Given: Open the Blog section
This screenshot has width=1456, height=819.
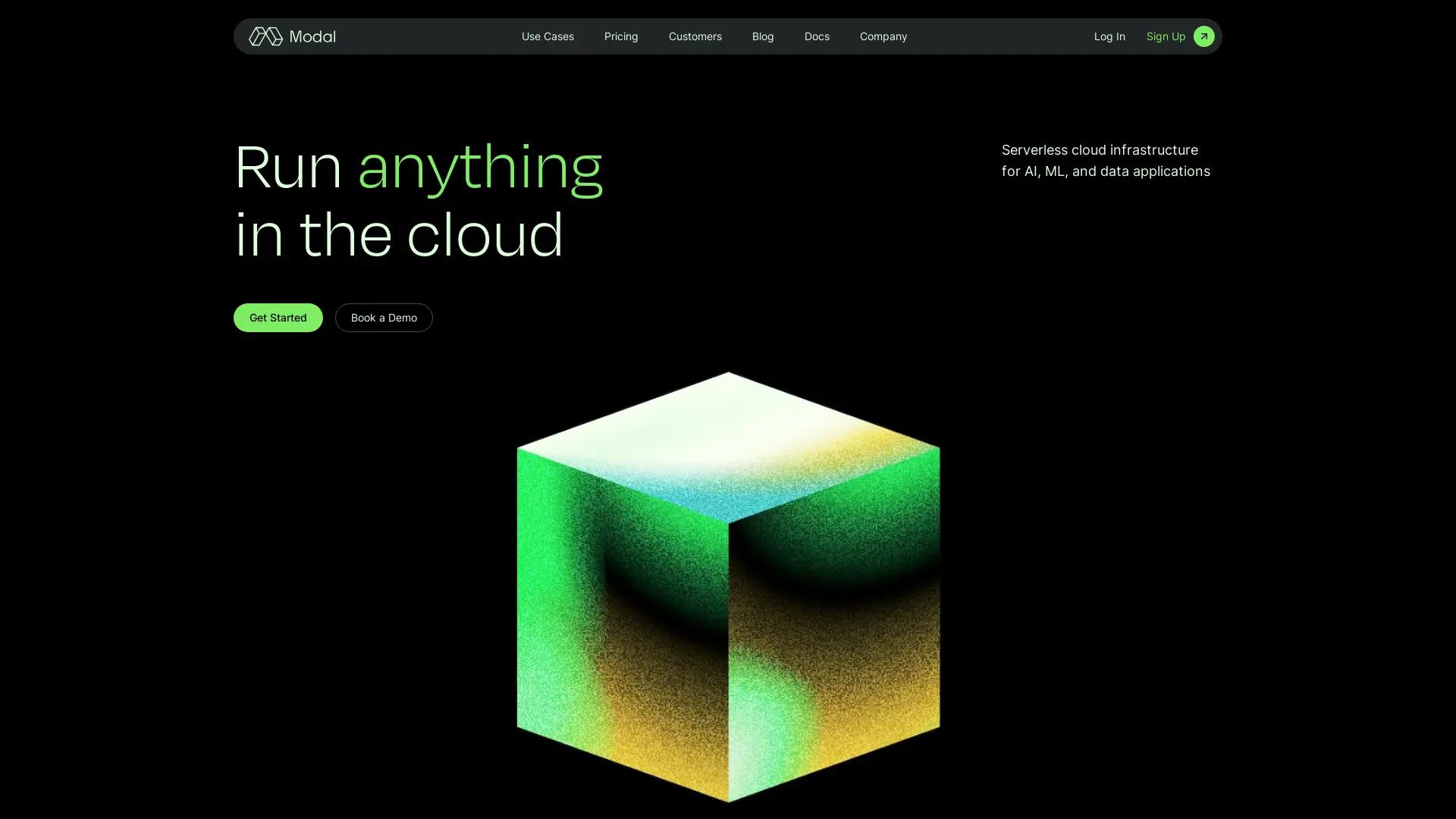Looking at the screenshot, I should click(x=762, y=36).
